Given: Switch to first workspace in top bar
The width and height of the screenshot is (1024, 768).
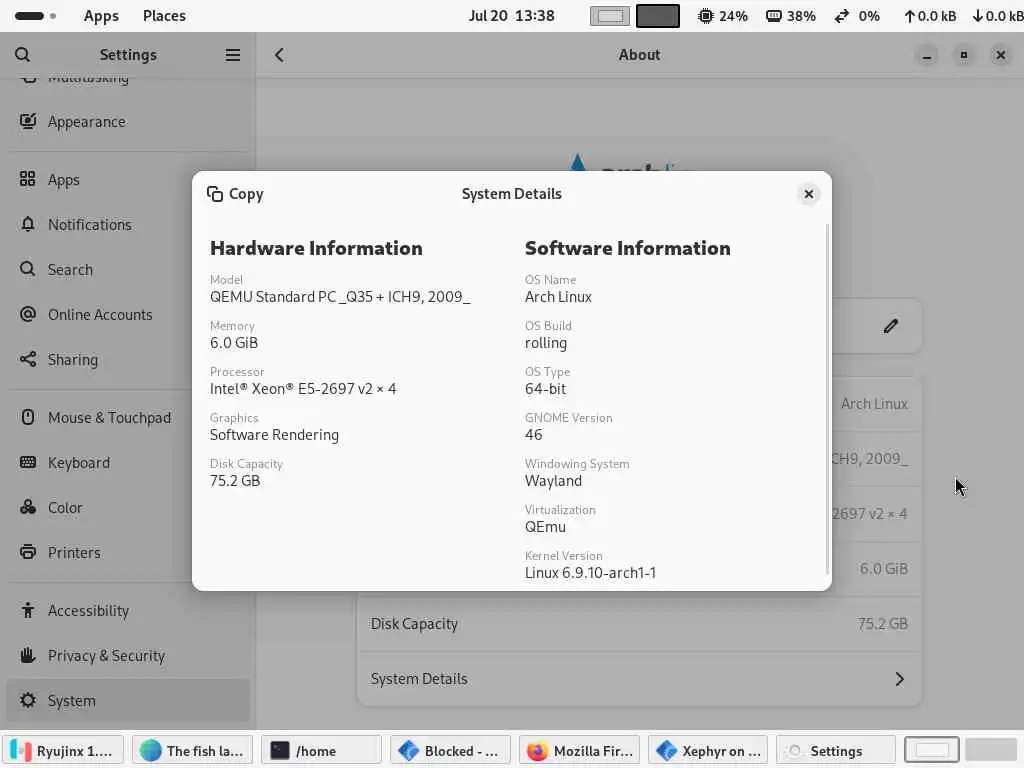Looking at the screenshot, I should (x=610, y=16).
